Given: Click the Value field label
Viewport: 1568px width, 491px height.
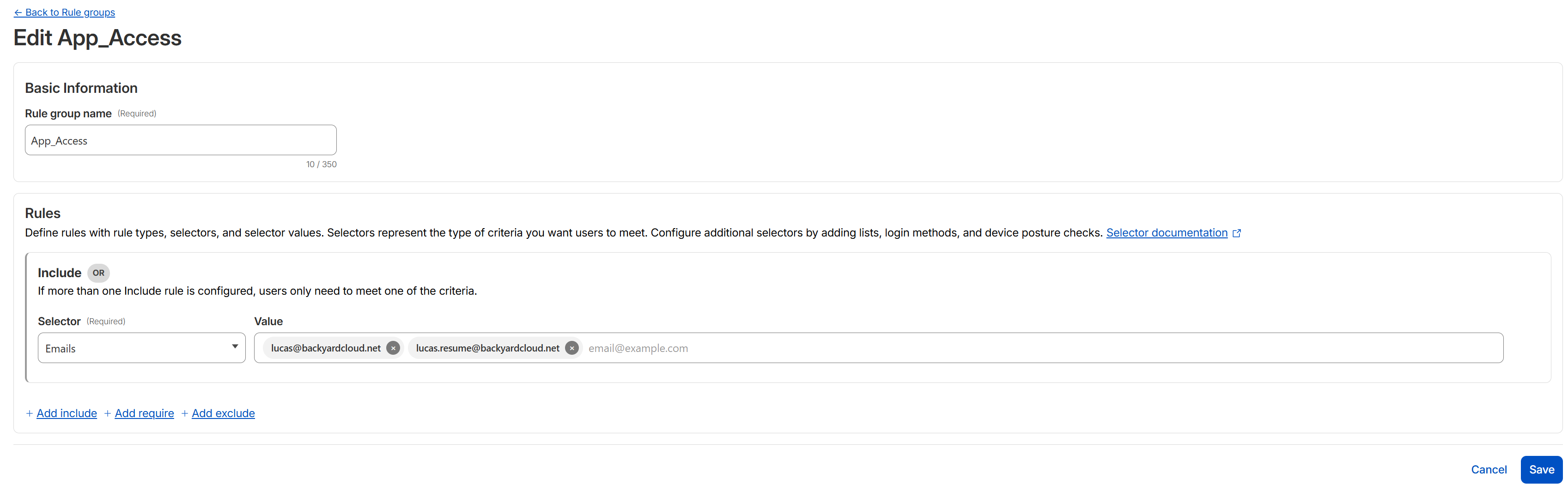Looking at the screenshot, I should [268, 321].
